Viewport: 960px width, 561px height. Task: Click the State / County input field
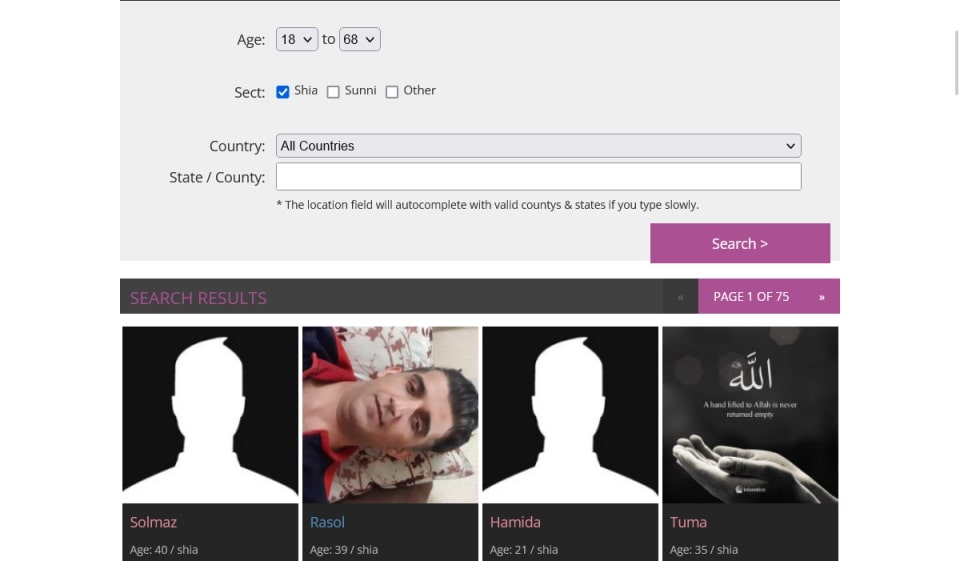538,177
